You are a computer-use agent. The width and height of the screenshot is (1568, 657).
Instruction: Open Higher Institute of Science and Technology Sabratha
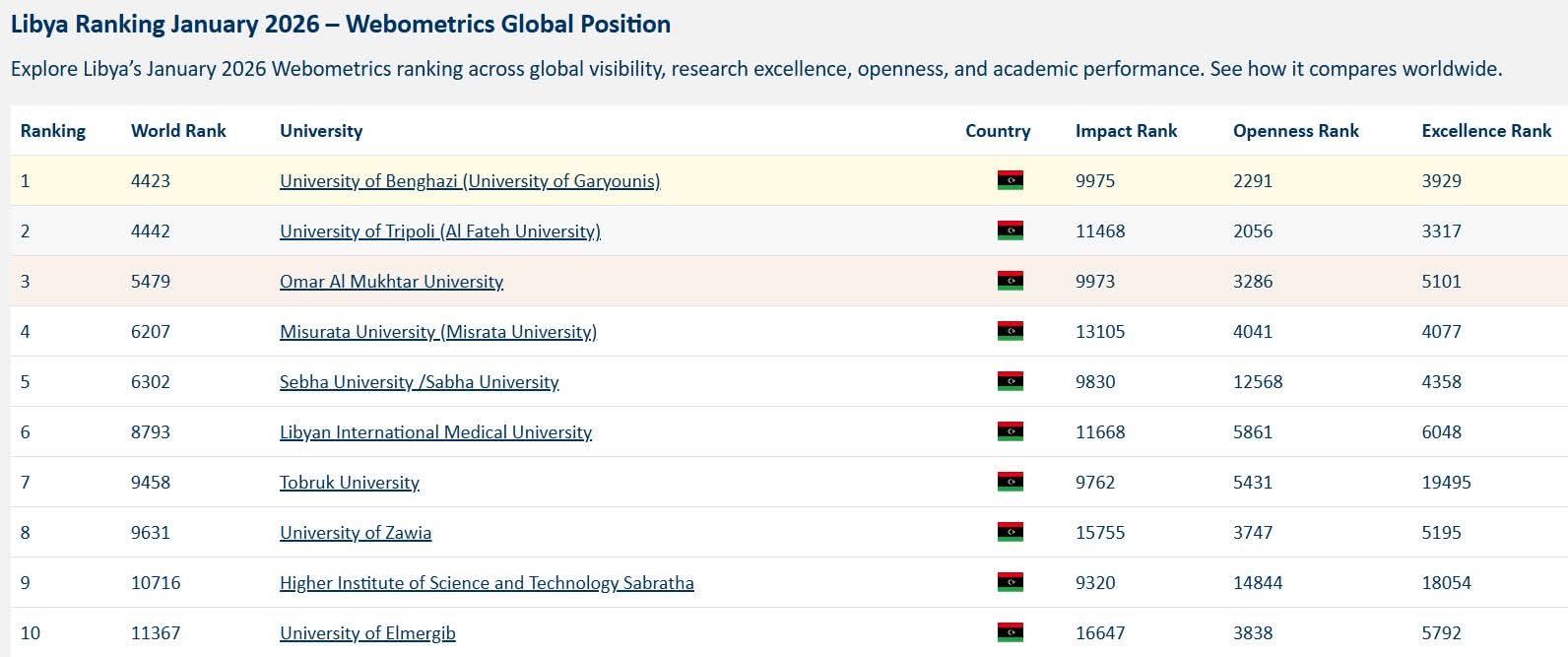click(x=487, y=583)
